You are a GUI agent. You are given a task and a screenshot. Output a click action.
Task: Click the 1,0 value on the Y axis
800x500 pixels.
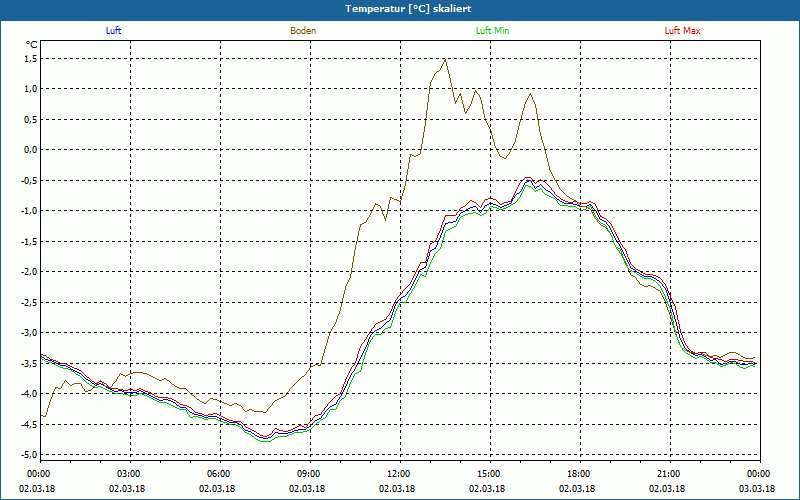31,89
